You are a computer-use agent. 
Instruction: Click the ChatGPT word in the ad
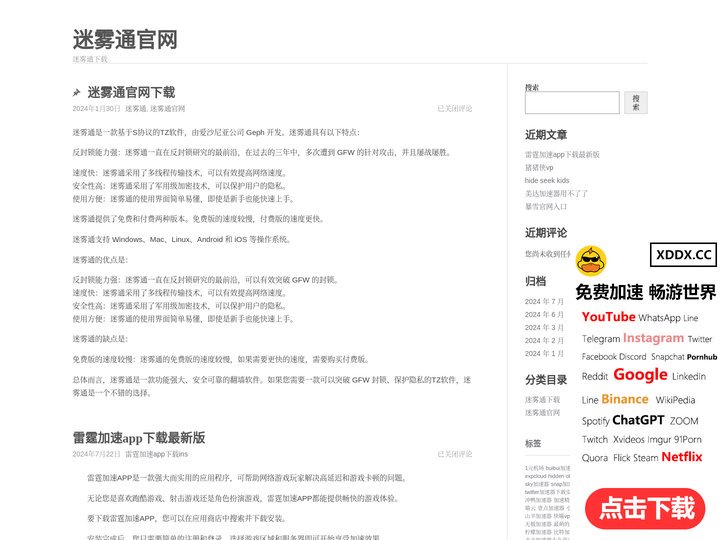pos(638,420)
